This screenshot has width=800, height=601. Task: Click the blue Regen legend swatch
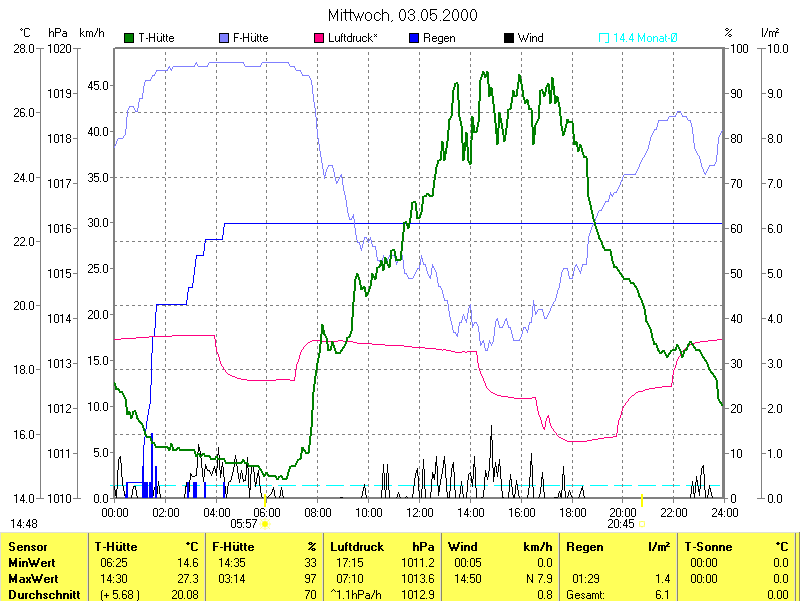coord(415,38)
